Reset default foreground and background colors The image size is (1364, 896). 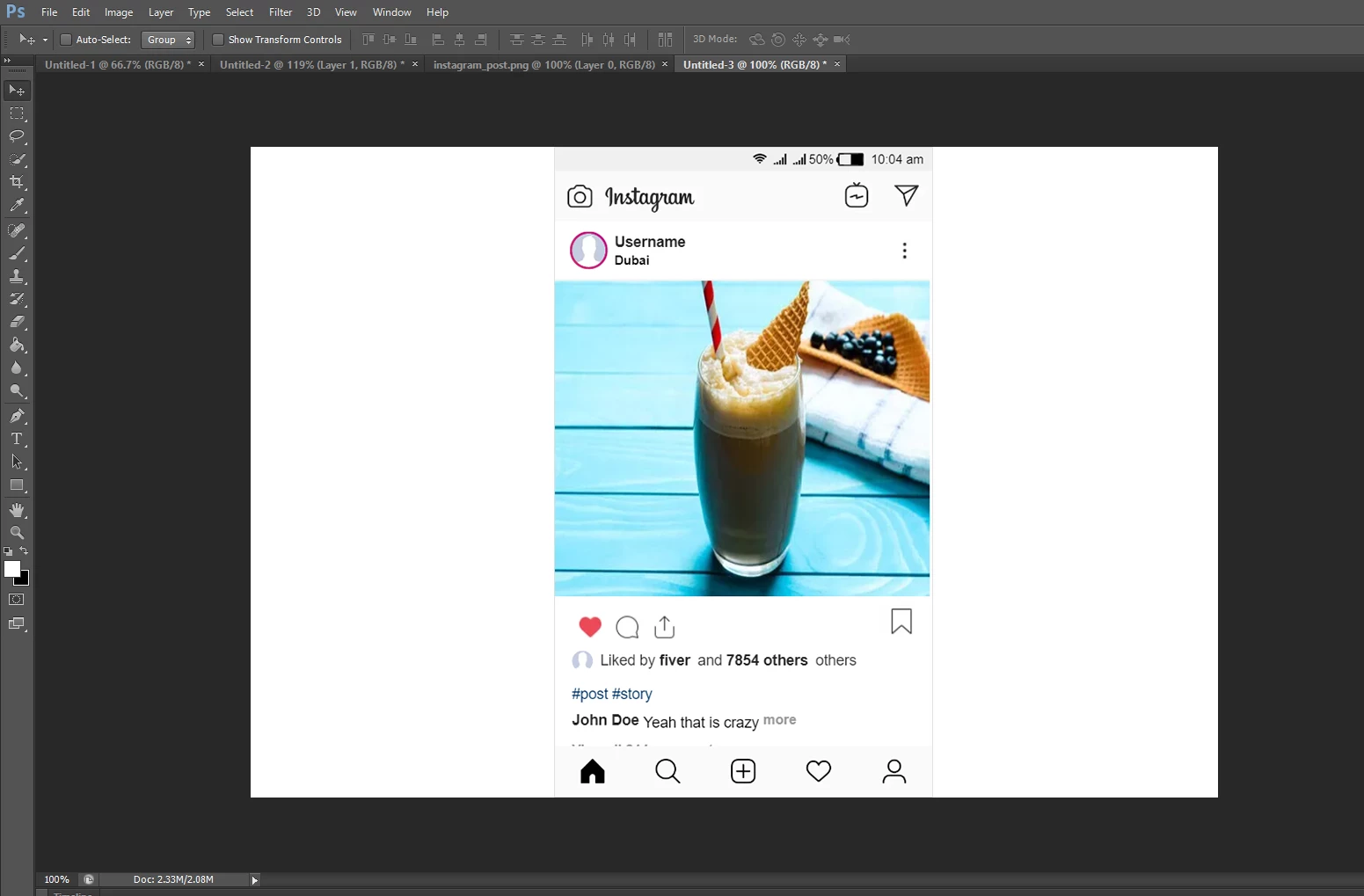8,551
